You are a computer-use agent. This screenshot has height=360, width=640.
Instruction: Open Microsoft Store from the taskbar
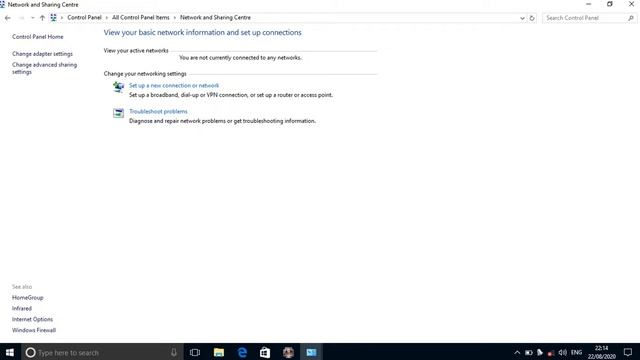point(265,352)
